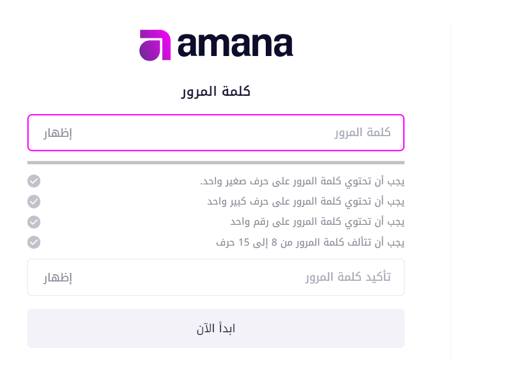Click the كلمة المرور heading below the logo
Image resolution: width=512 pixels, height=370 pixels.
point(216,91)
